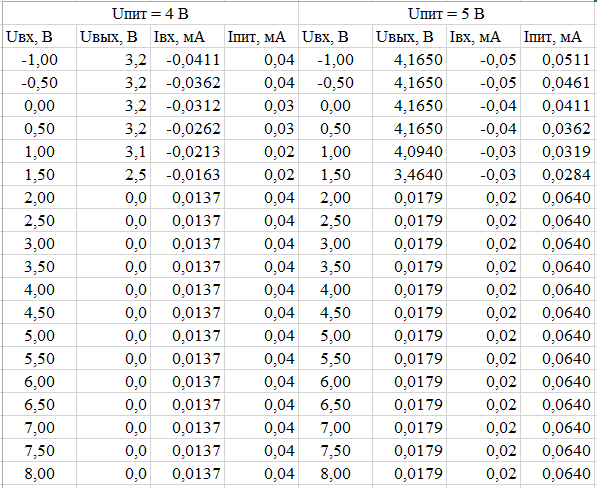This screenshot has height=488, width=597.
Task: Select the cell containing -0,0262
Action: [187, 129]
